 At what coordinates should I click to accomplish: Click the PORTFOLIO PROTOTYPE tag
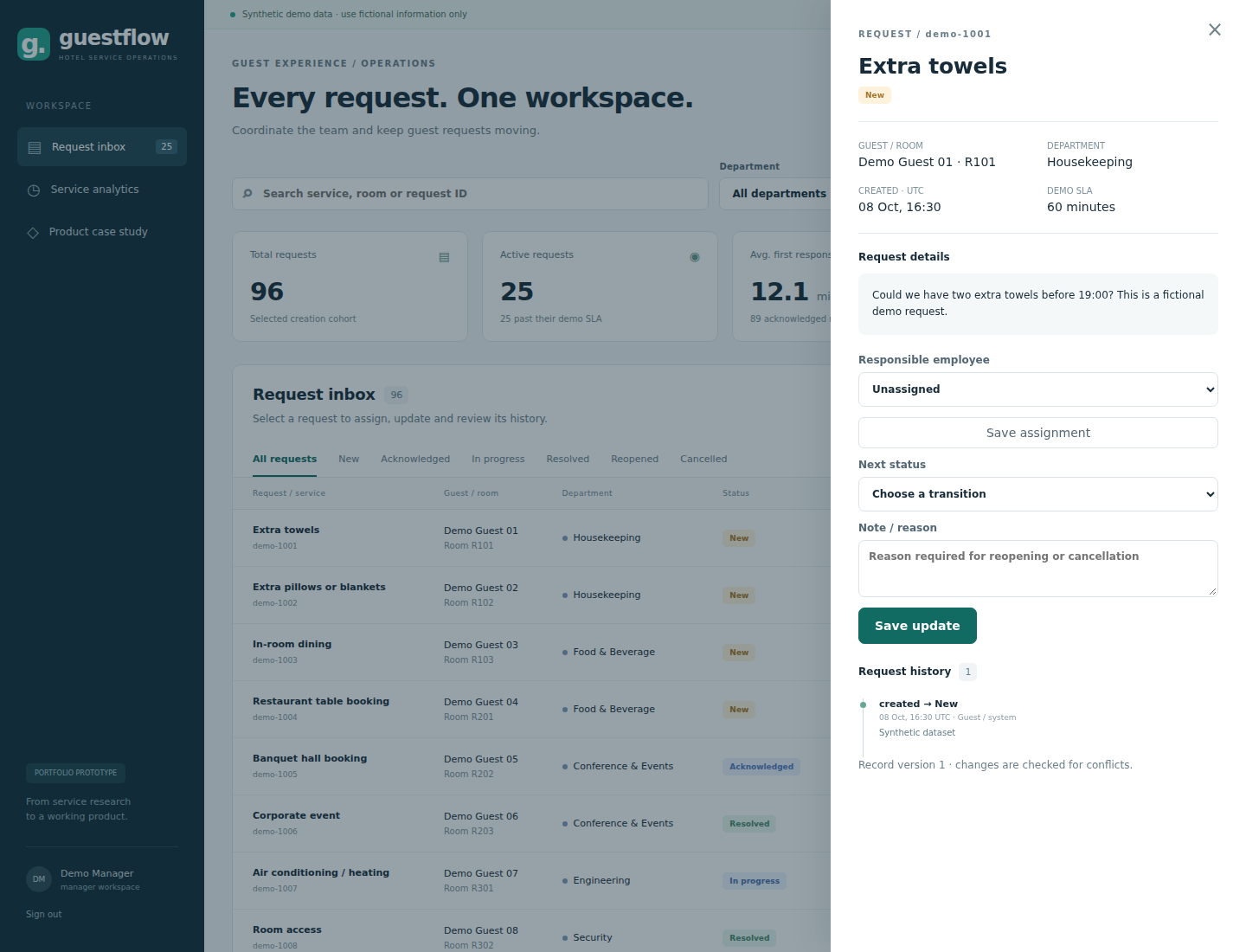75,773
